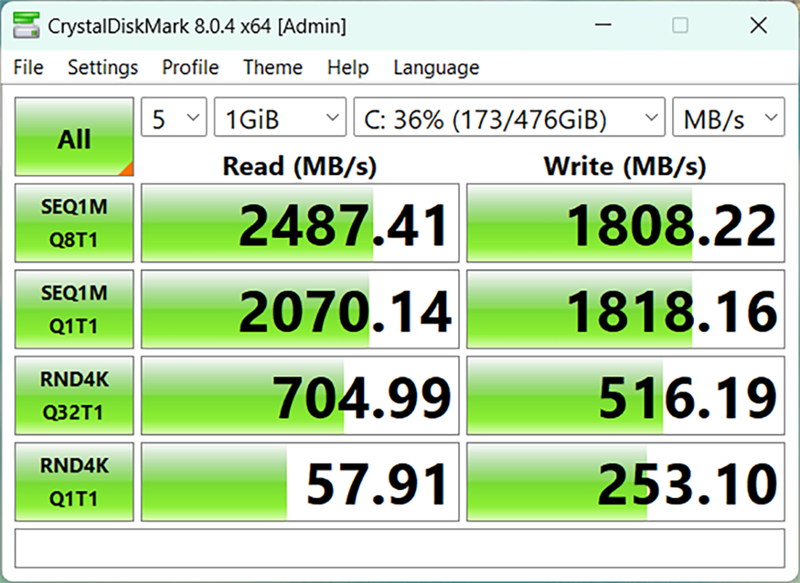Change the MB/s unit dropdown
The width and height of the screenshot is (800, 583).
(x=729, y=117)
